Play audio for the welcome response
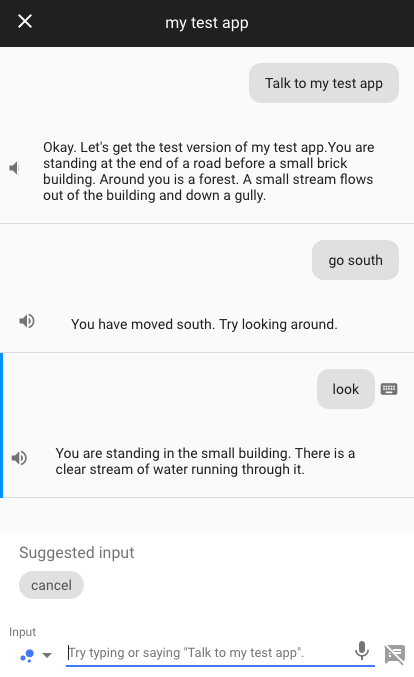The width and height of the screenshot is (414, 677). (x=14, y=168)
